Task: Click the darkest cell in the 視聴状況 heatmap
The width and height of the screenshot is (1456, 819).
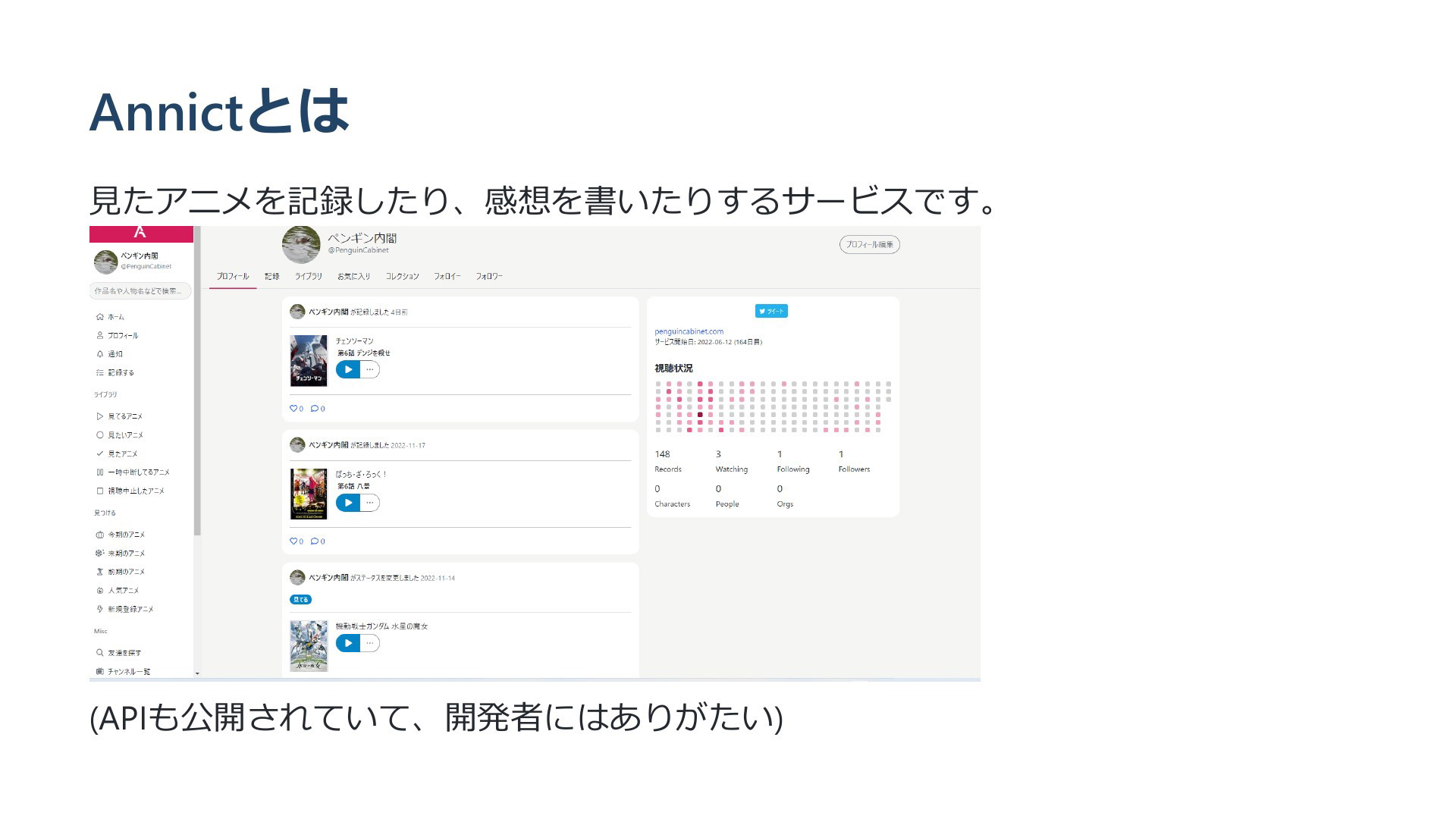Action: click(x=700, y=415)
